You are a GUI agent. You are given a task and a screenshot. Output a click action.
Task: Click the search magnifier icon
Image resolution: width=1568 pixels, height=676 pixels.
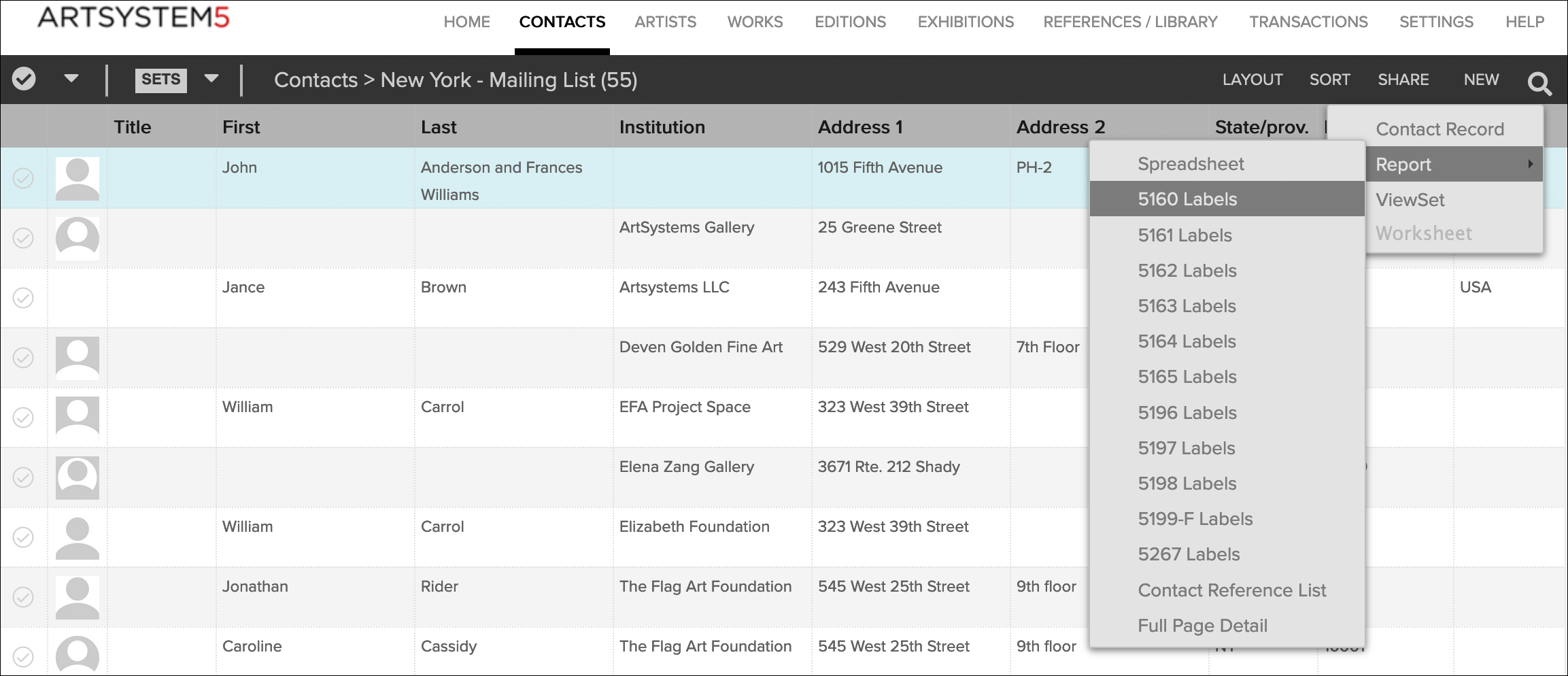pyautogui.click(x=1539, y=83)
